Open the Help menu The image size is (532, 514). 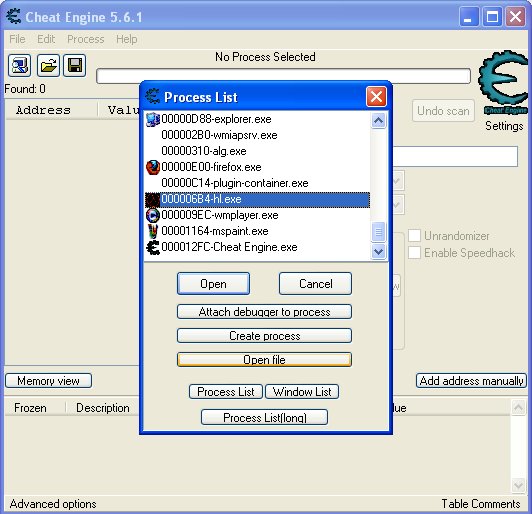(127, 39)
